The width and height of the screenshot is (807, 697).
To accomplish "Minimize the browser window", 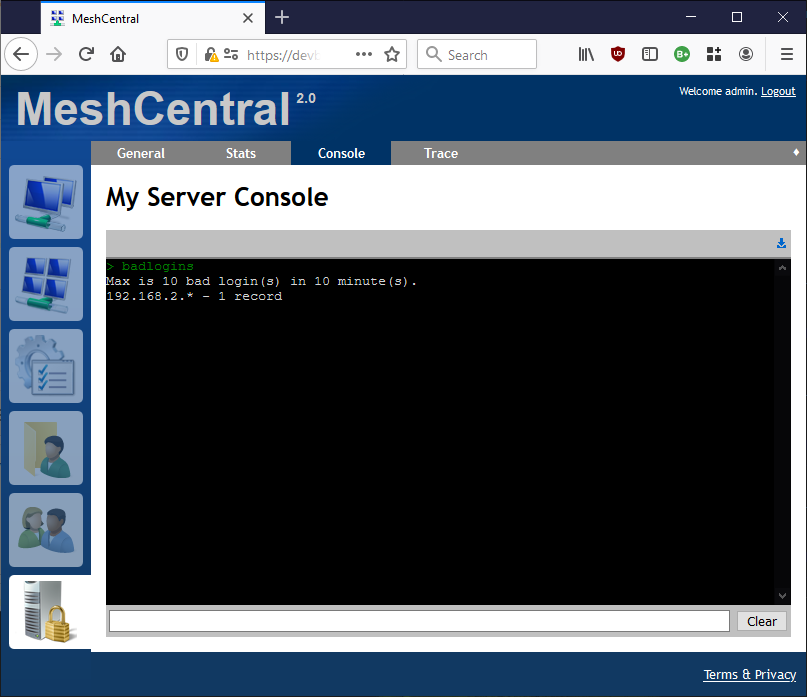I will point(691,18).
